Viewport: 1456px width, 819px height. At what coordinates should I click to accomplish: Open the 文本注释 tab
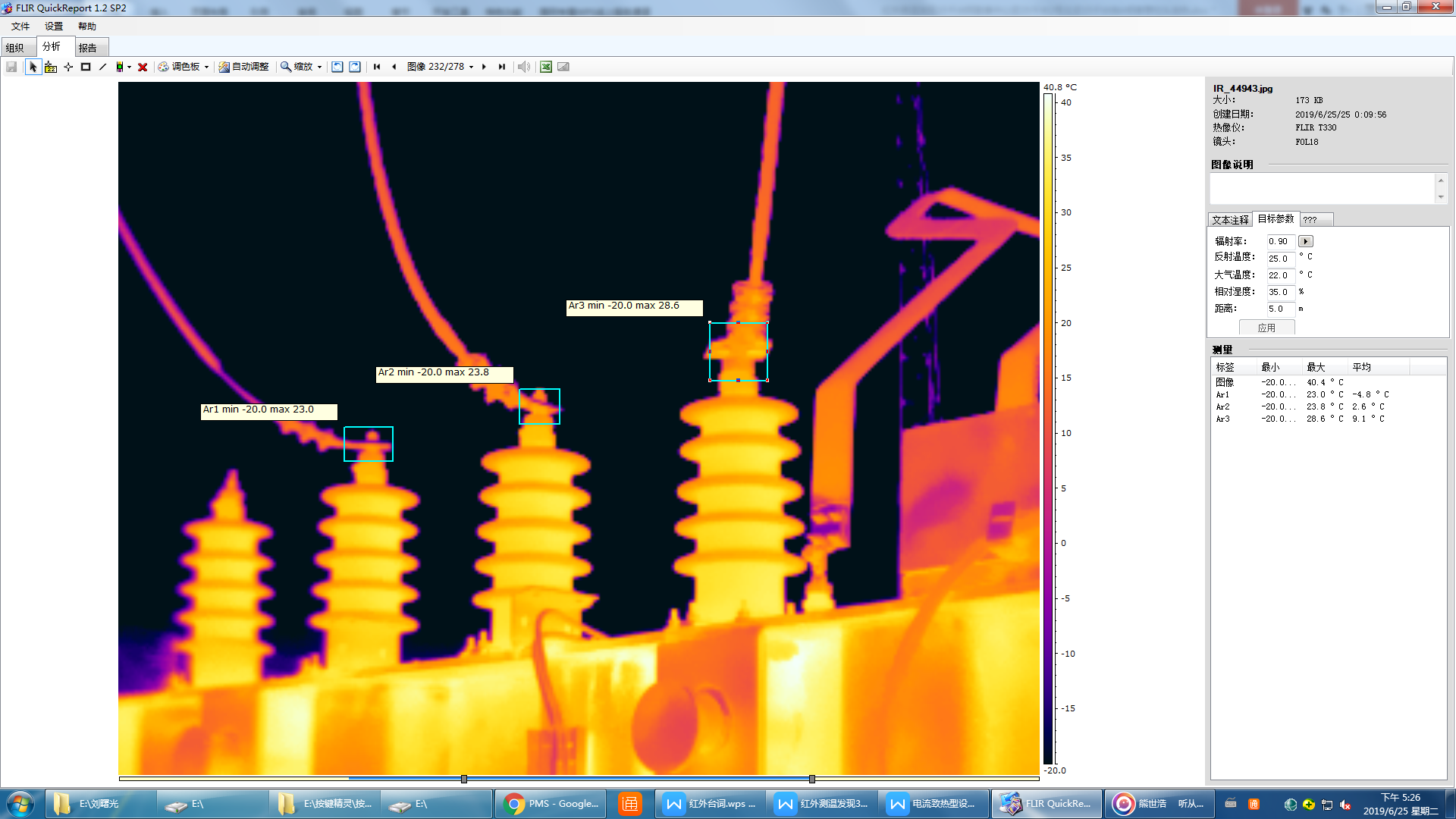pyautogui.click(x=1230, y=220)
